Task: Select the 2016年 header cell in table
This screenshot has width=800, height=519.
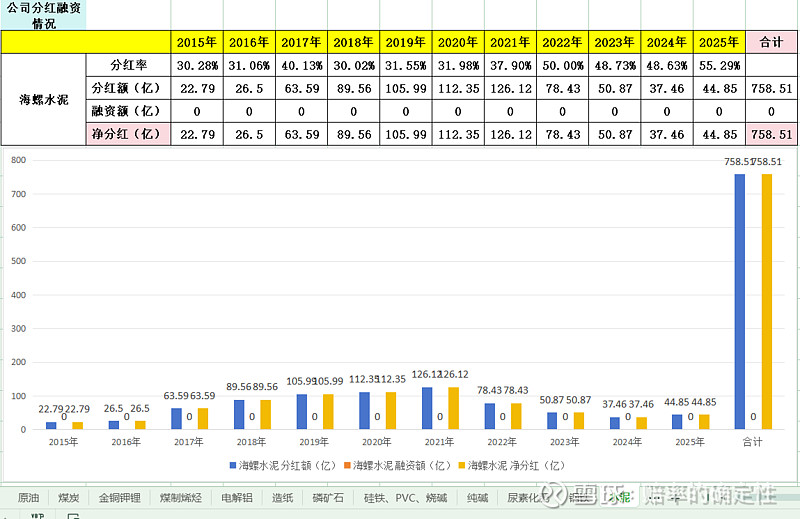Action: [249, 42]
